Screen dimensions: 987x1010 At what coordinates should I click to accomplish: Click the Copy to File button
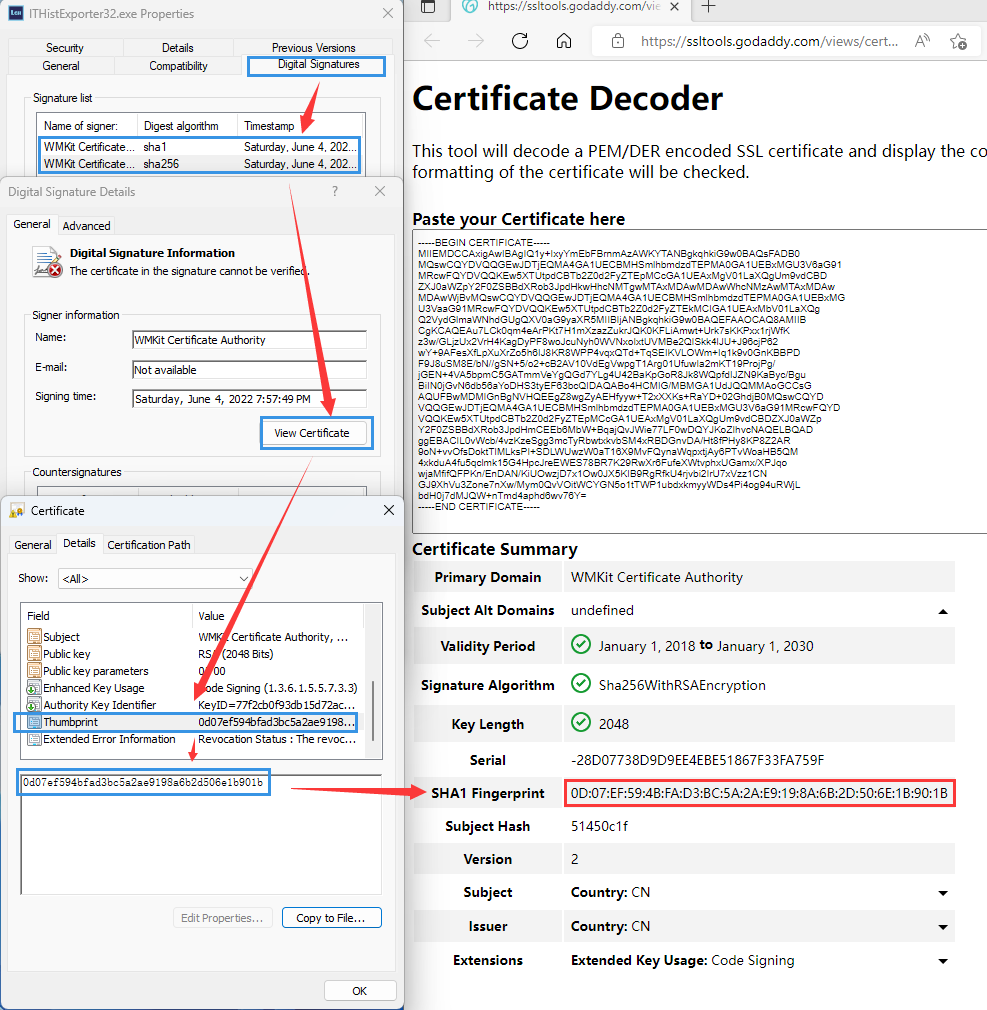tap(331, 918)
